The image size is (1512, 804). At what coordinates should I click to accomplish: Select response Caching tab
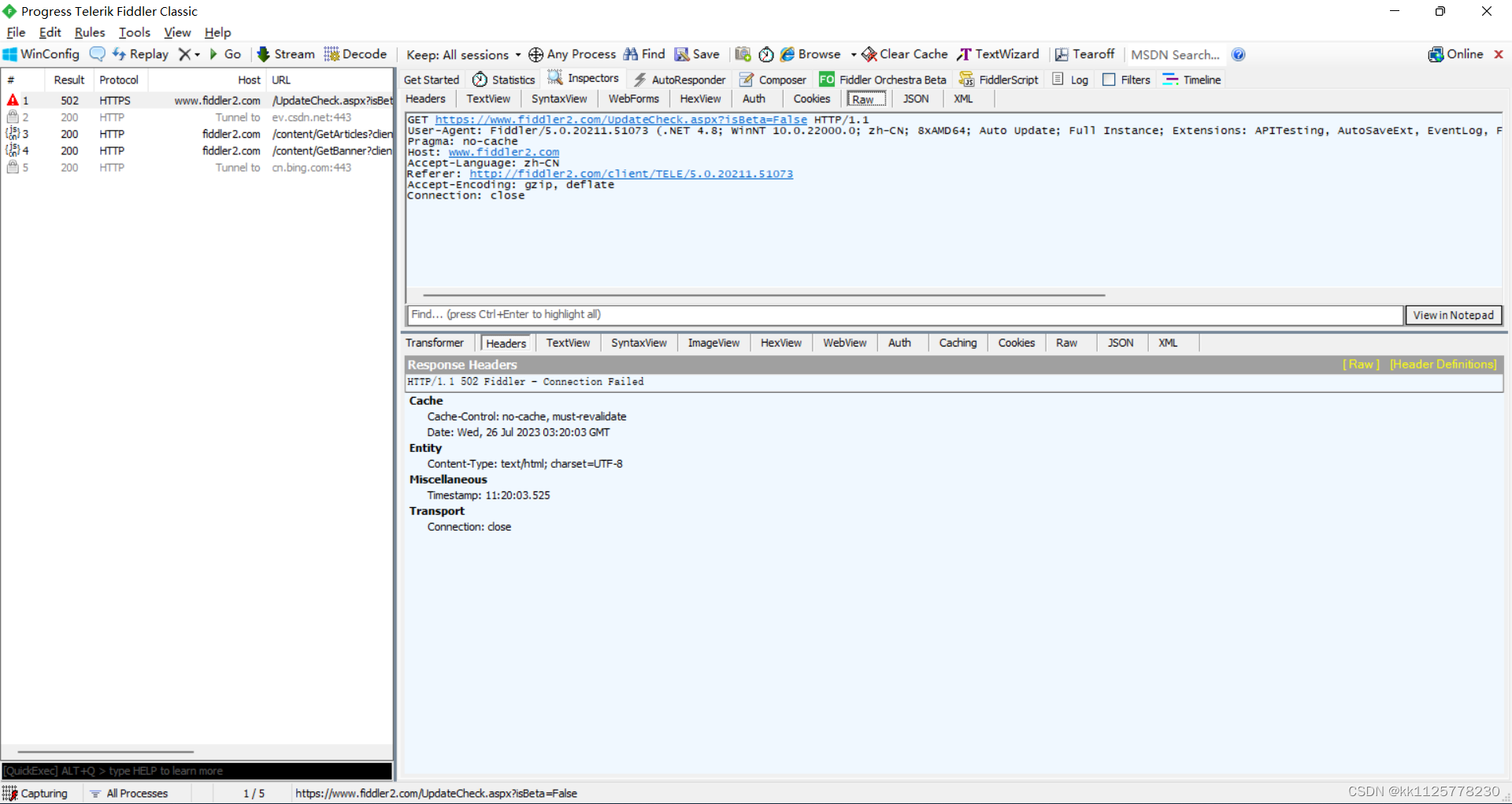[958, 343]
